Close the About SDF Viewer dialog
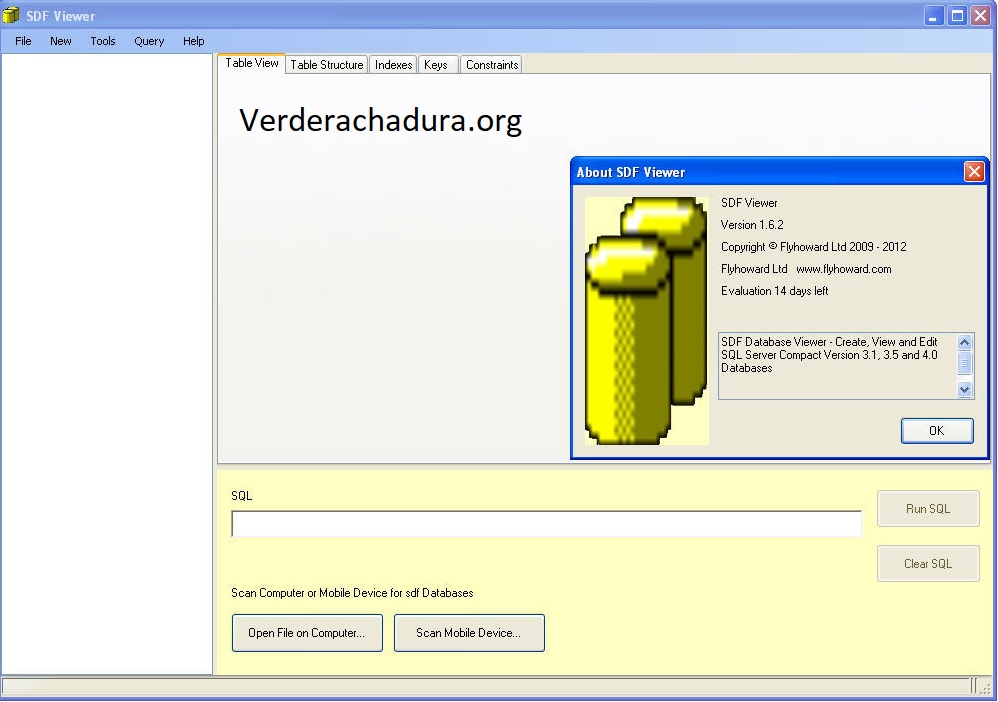 pos(974,172)
